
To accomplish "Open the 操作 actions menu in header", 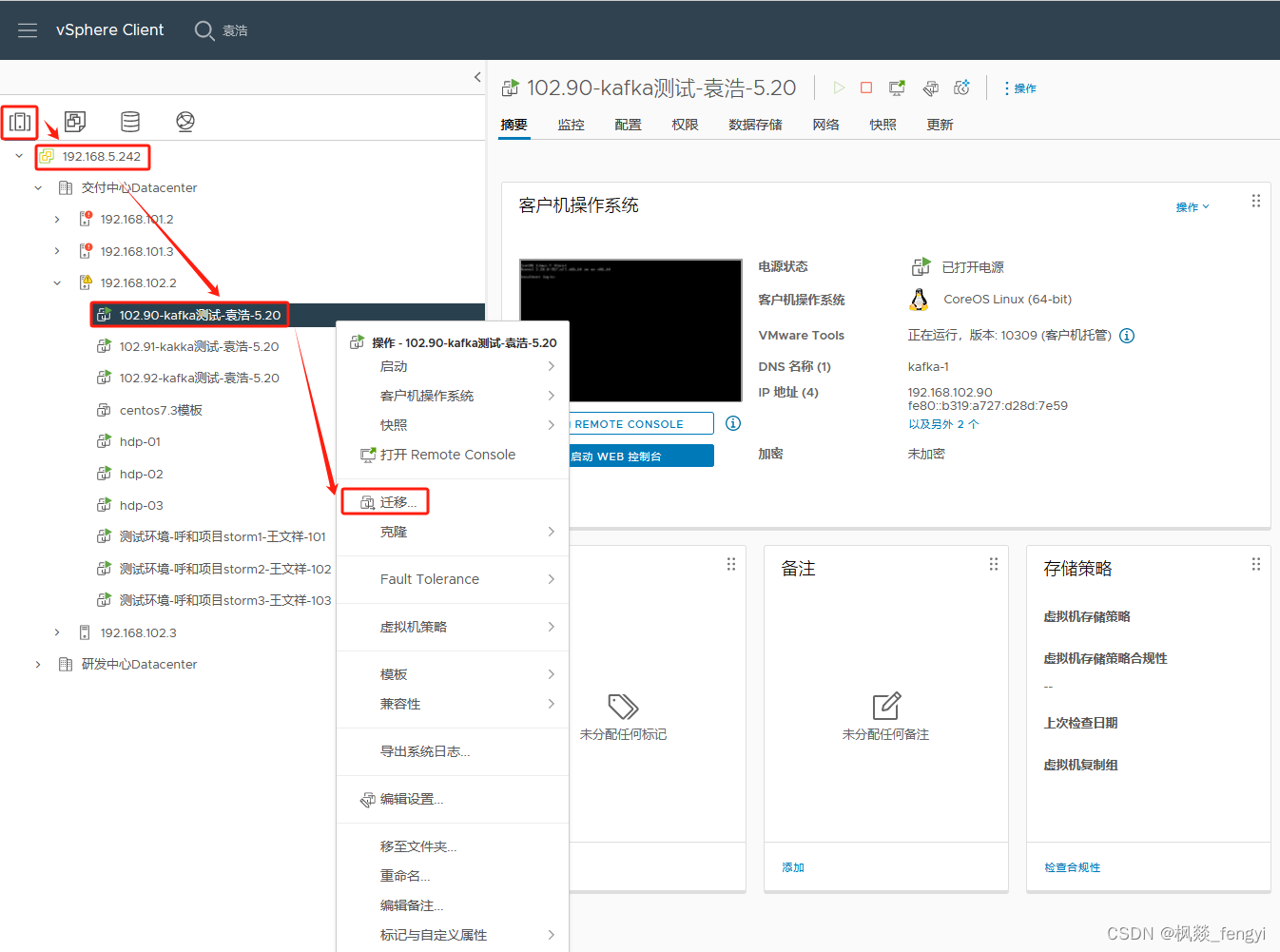I will [x=1020, y=88].
